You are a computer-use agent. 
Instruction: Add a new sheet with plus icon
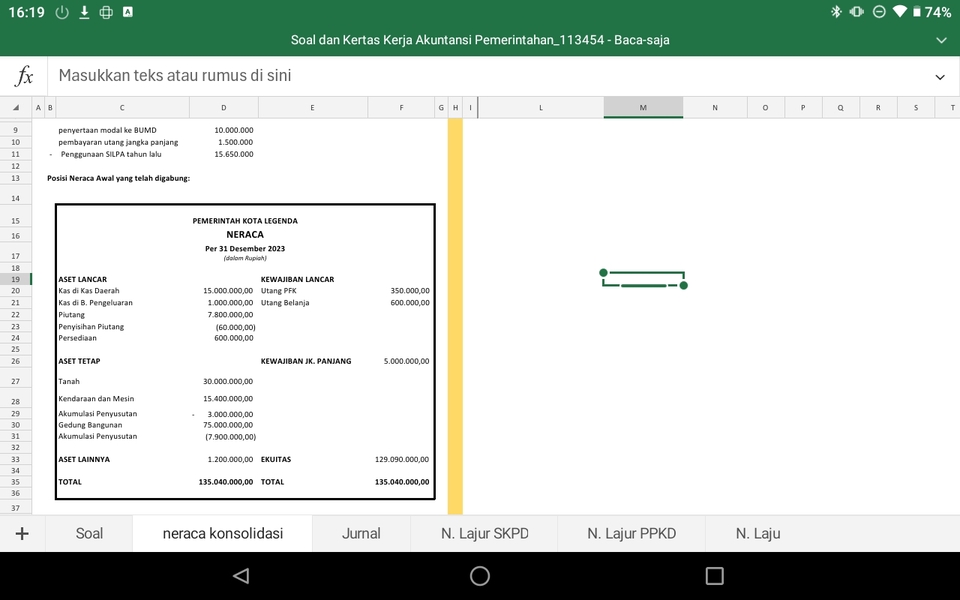point(22,534)
